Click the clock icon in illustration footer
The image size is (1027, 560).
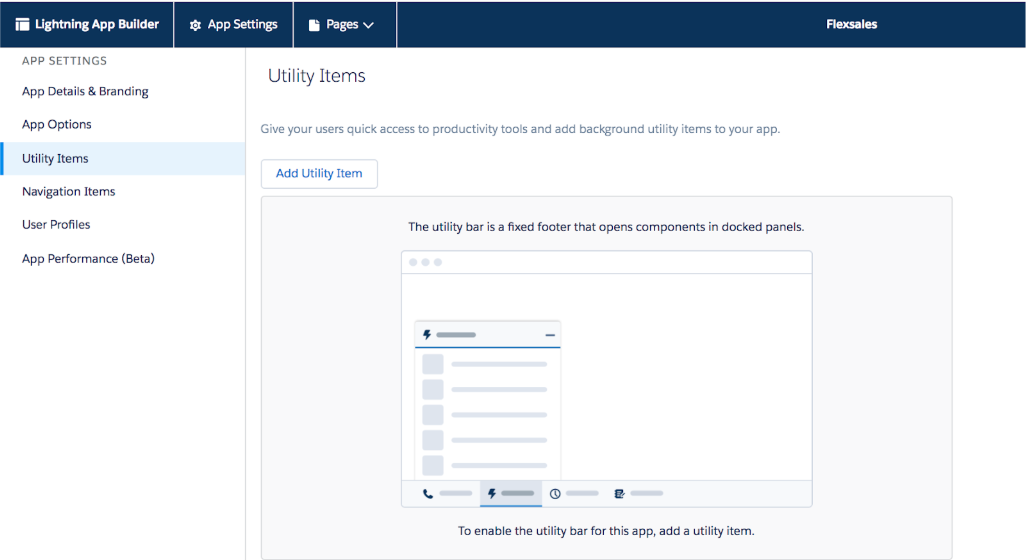[x=555, y=493]
